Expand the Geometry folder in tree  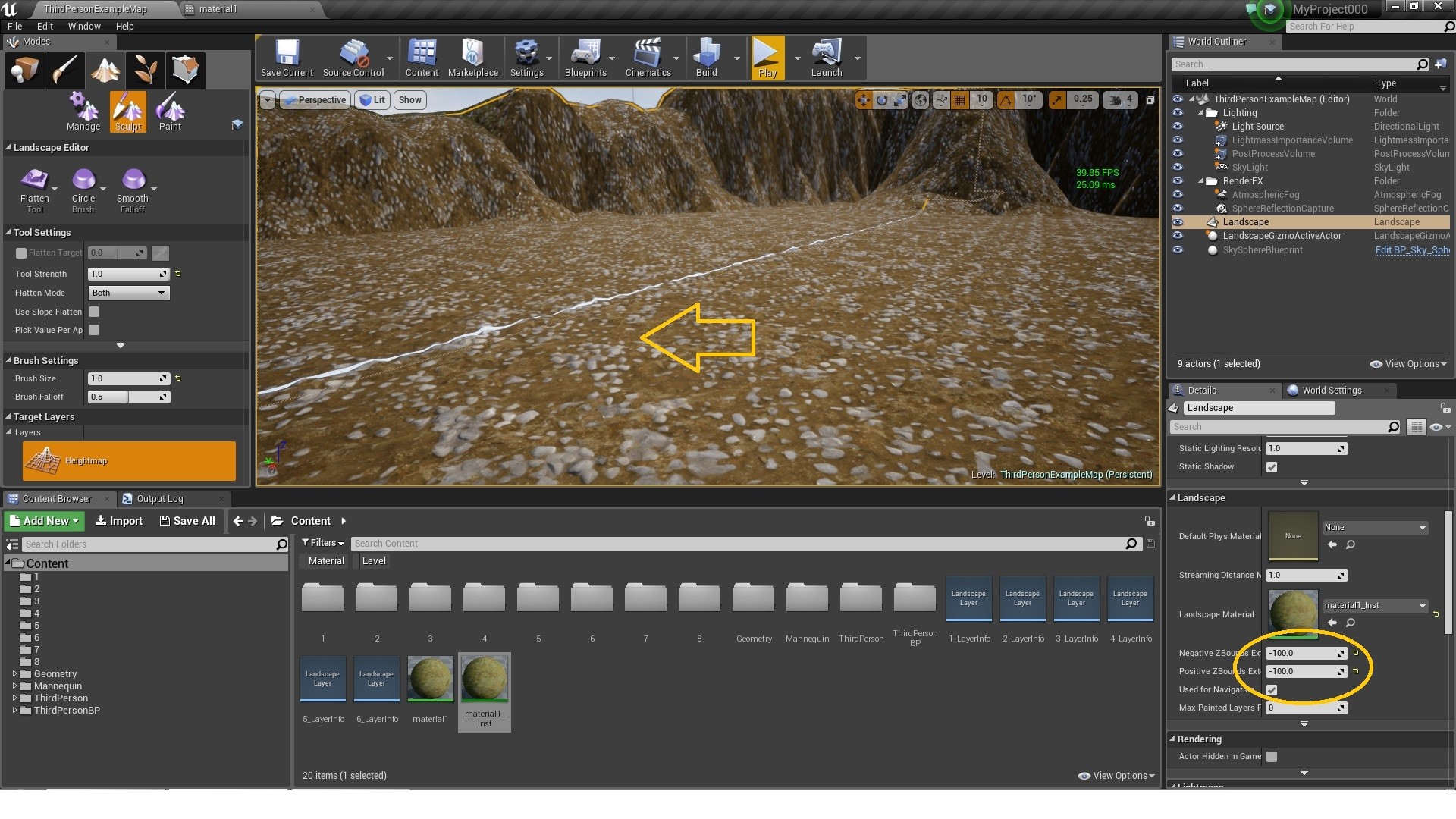(14, 673)
